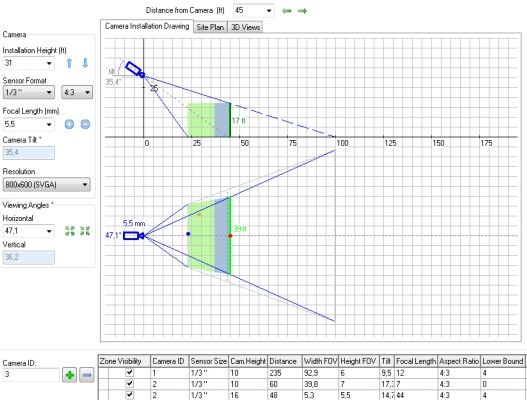Click green 17 ft height marker line
This screenshot has width=527, height=400.
click(x=230, y=120)
